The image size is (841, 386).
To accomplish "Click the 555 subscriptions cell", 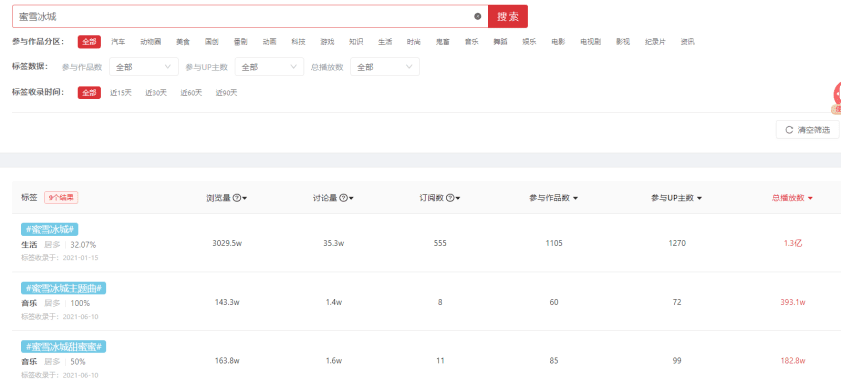I will tap(440, 243).
